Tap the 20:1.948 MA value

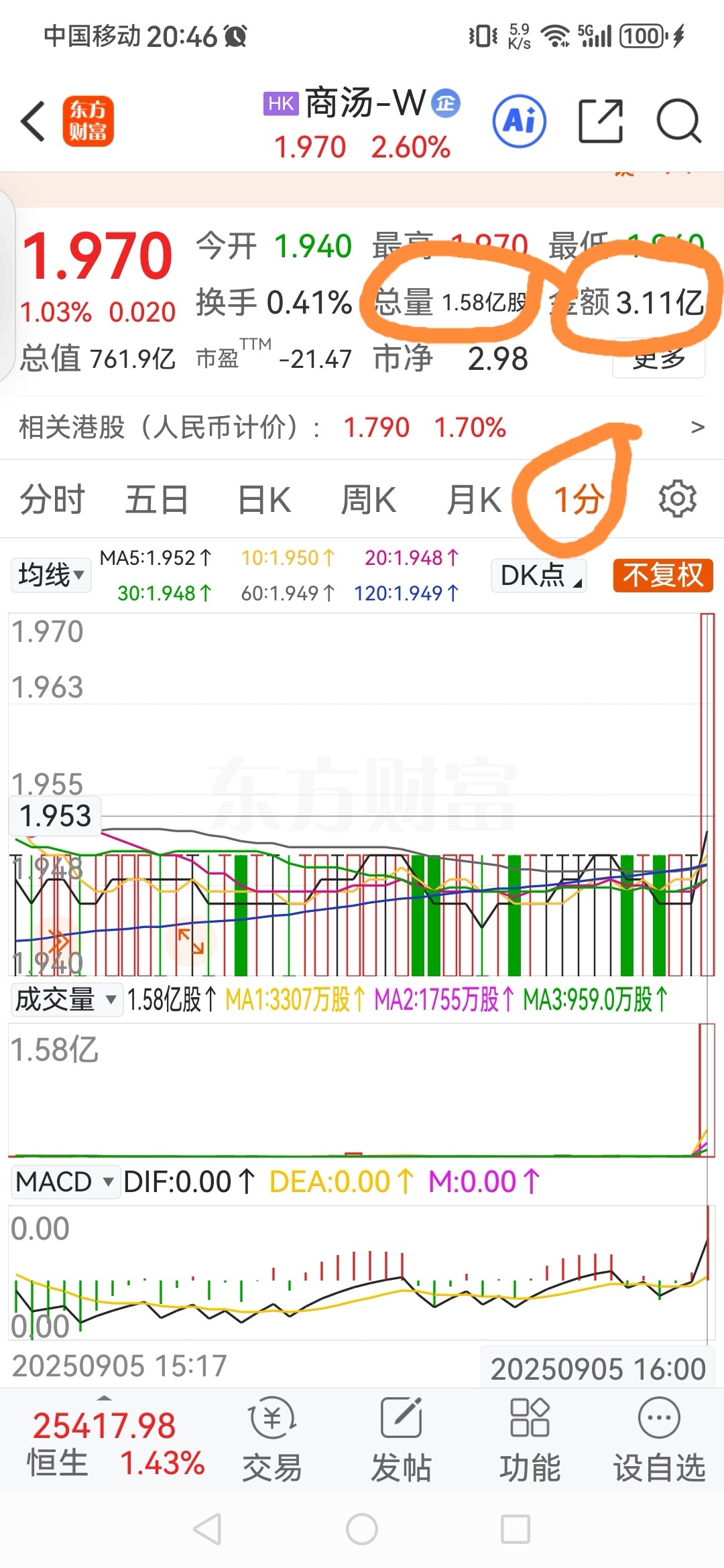[412, 558]
